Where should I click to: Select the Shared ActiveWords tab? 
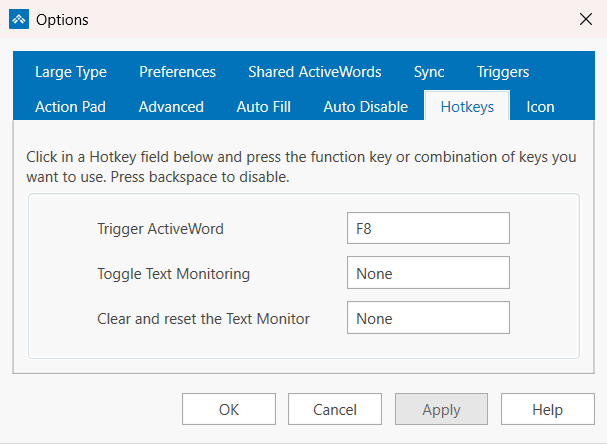315,72
